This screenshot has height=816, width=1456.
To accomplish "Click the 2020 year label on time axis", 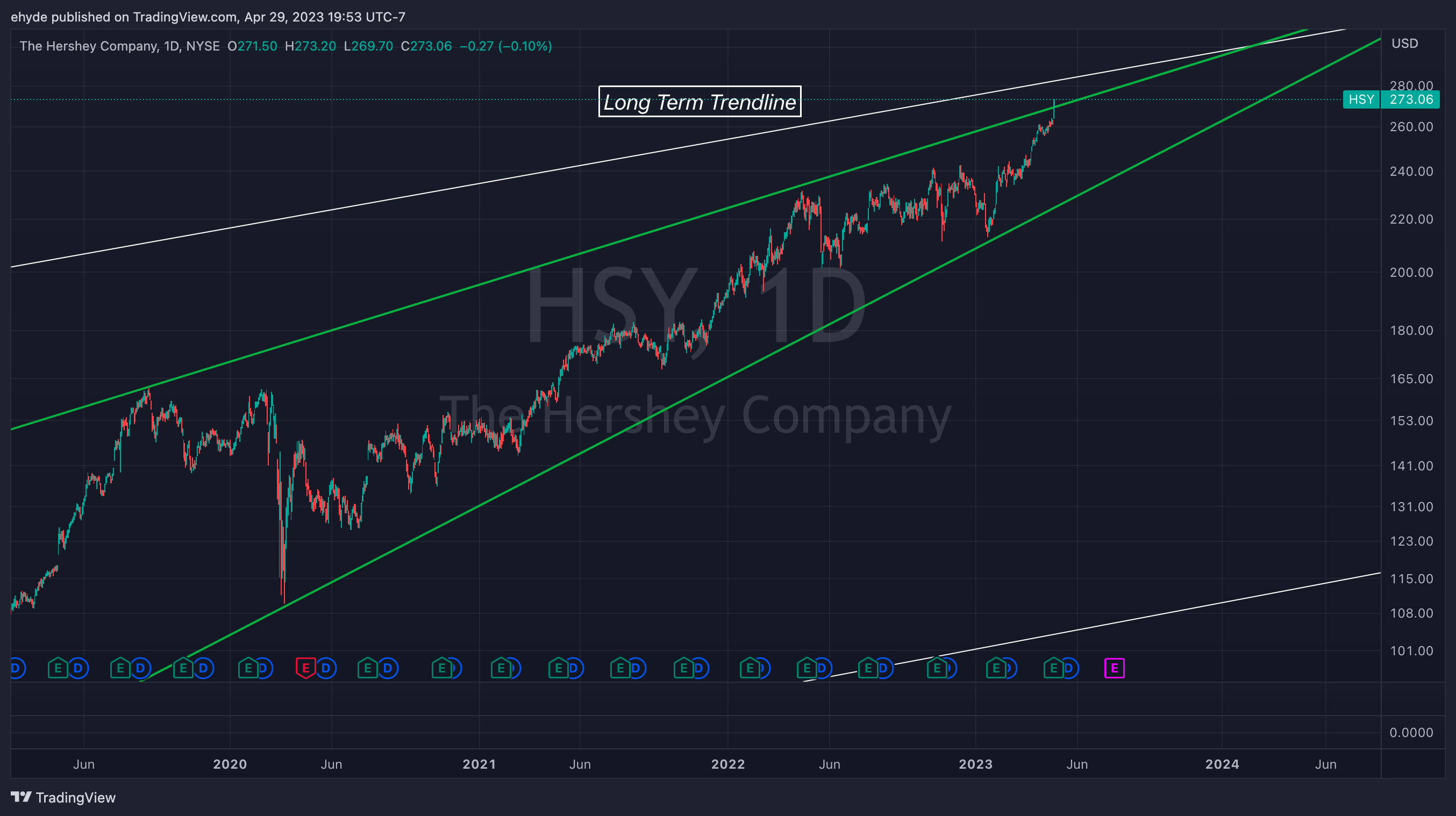I will 230,764.
